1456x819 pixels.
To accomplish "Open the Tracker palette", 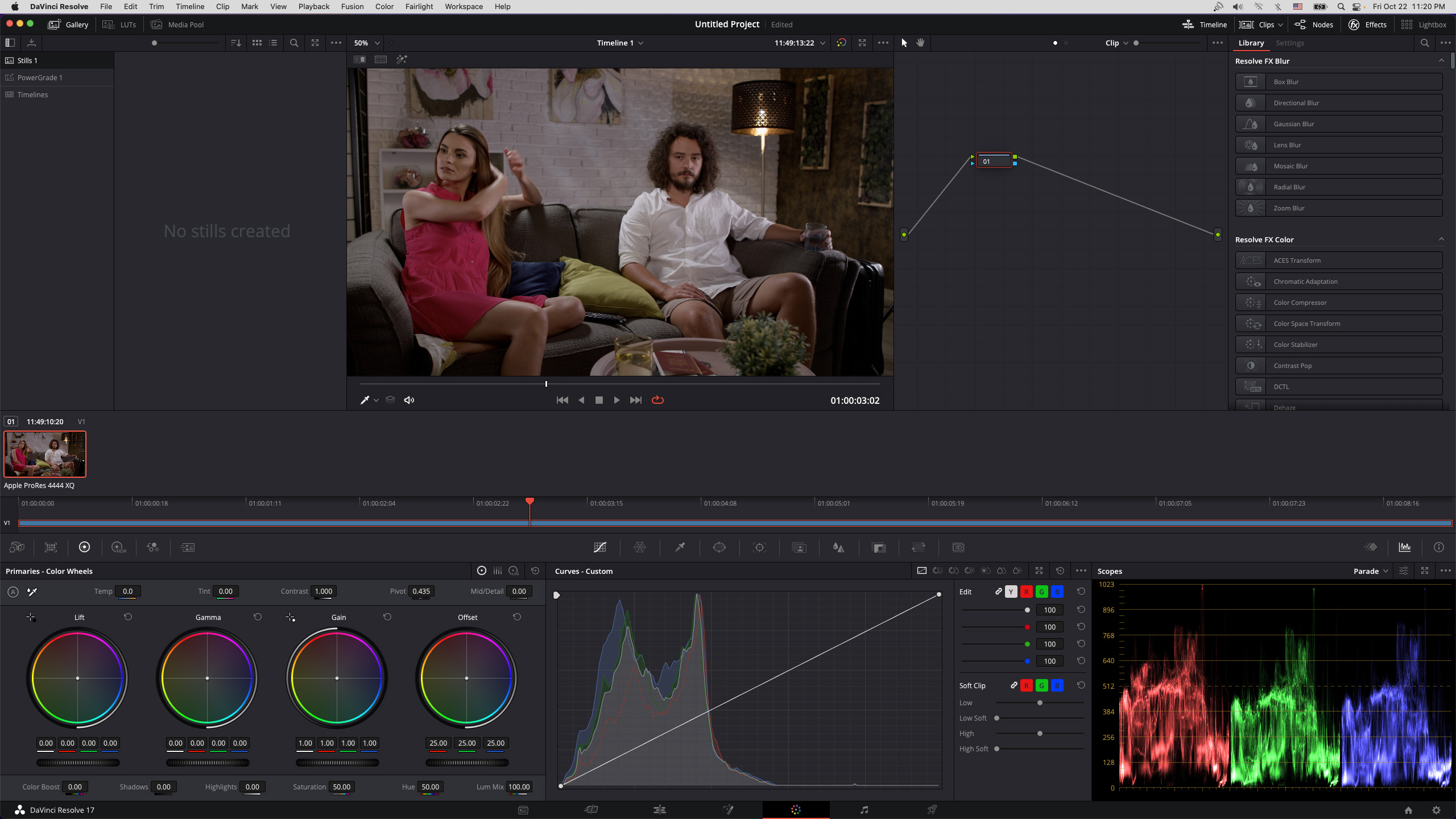I will pyautogui.click(x=759, y=547).
